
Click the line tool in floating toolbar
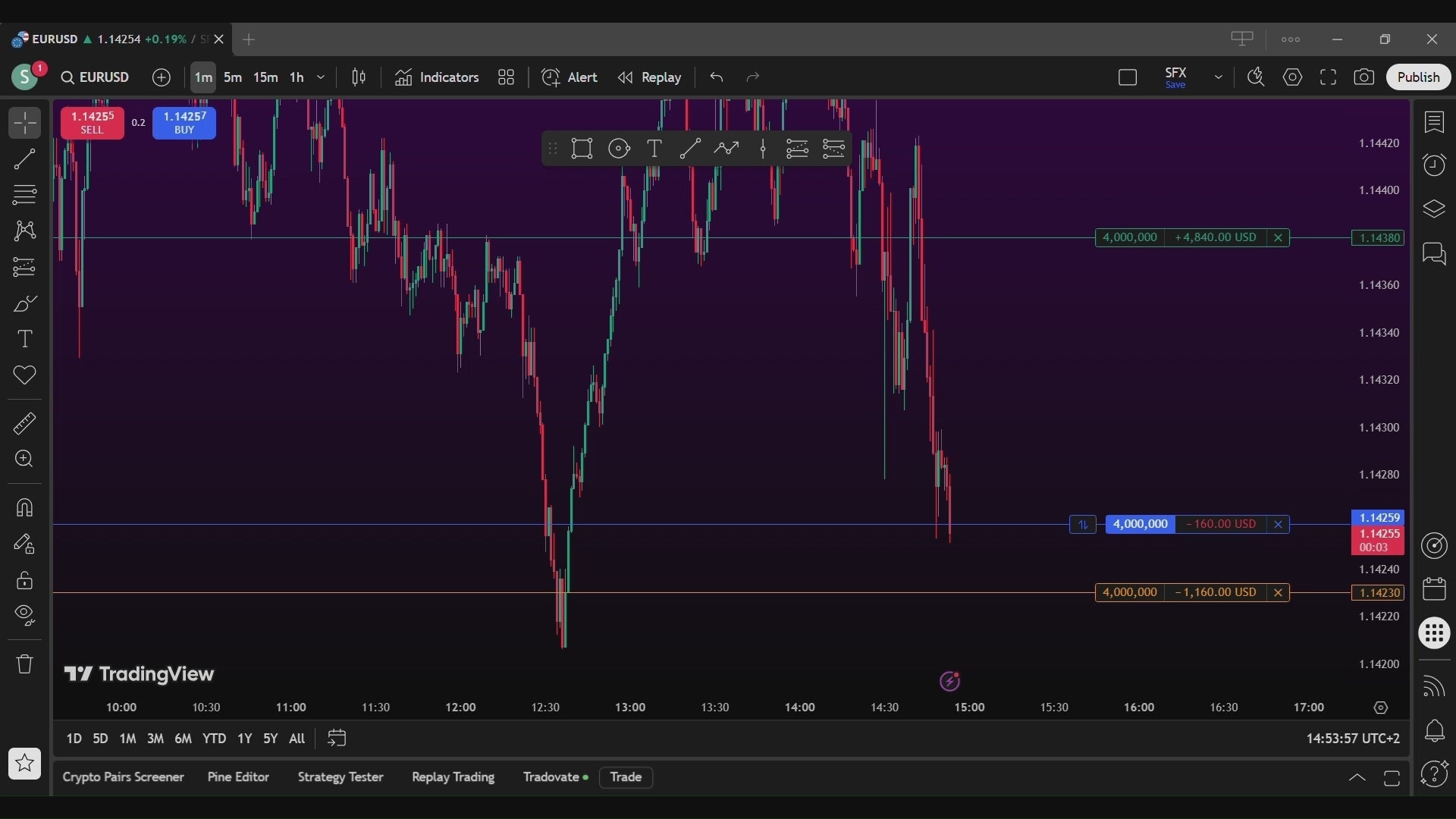pyautogui.click(x=690, y=149)
